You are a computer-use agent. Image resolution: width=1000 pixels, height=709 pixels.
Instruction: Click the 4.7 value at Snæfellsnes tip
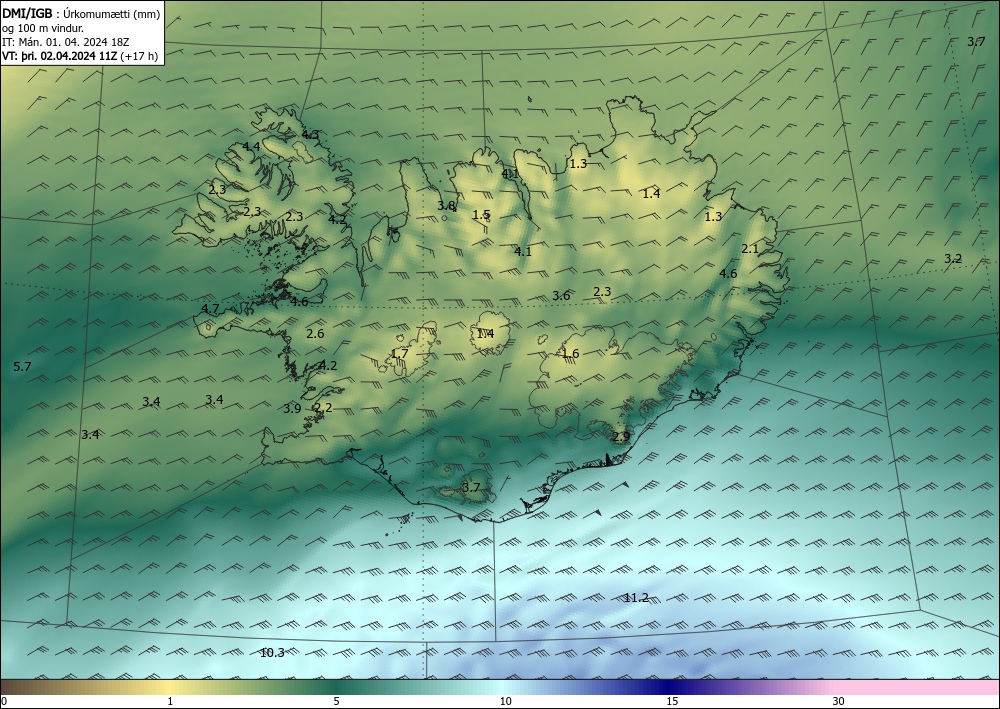click(x=210, y=309)
